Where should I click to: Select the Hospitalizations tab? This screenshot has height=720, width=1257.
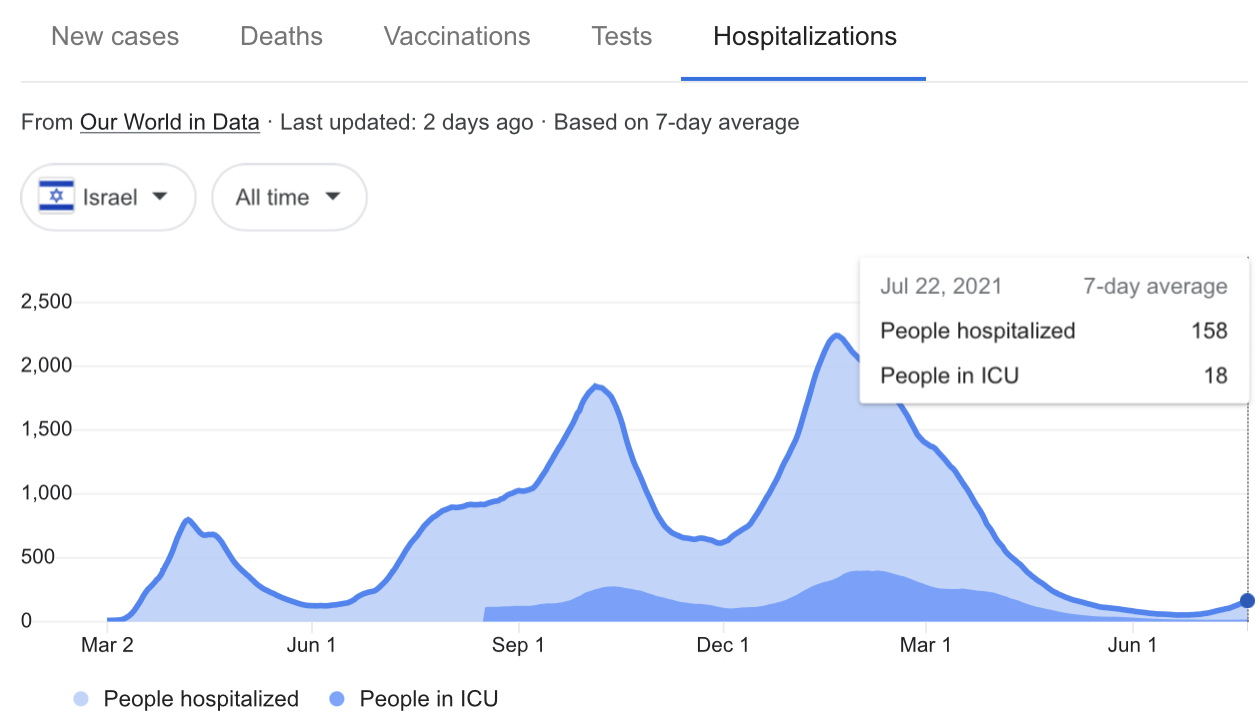pyautogui.click(x=804, y=37)
